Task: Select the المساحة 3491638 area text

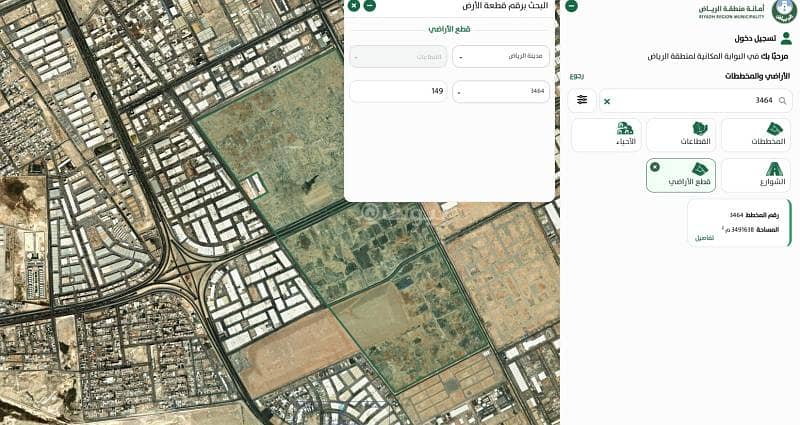Action: coord(752,230)
